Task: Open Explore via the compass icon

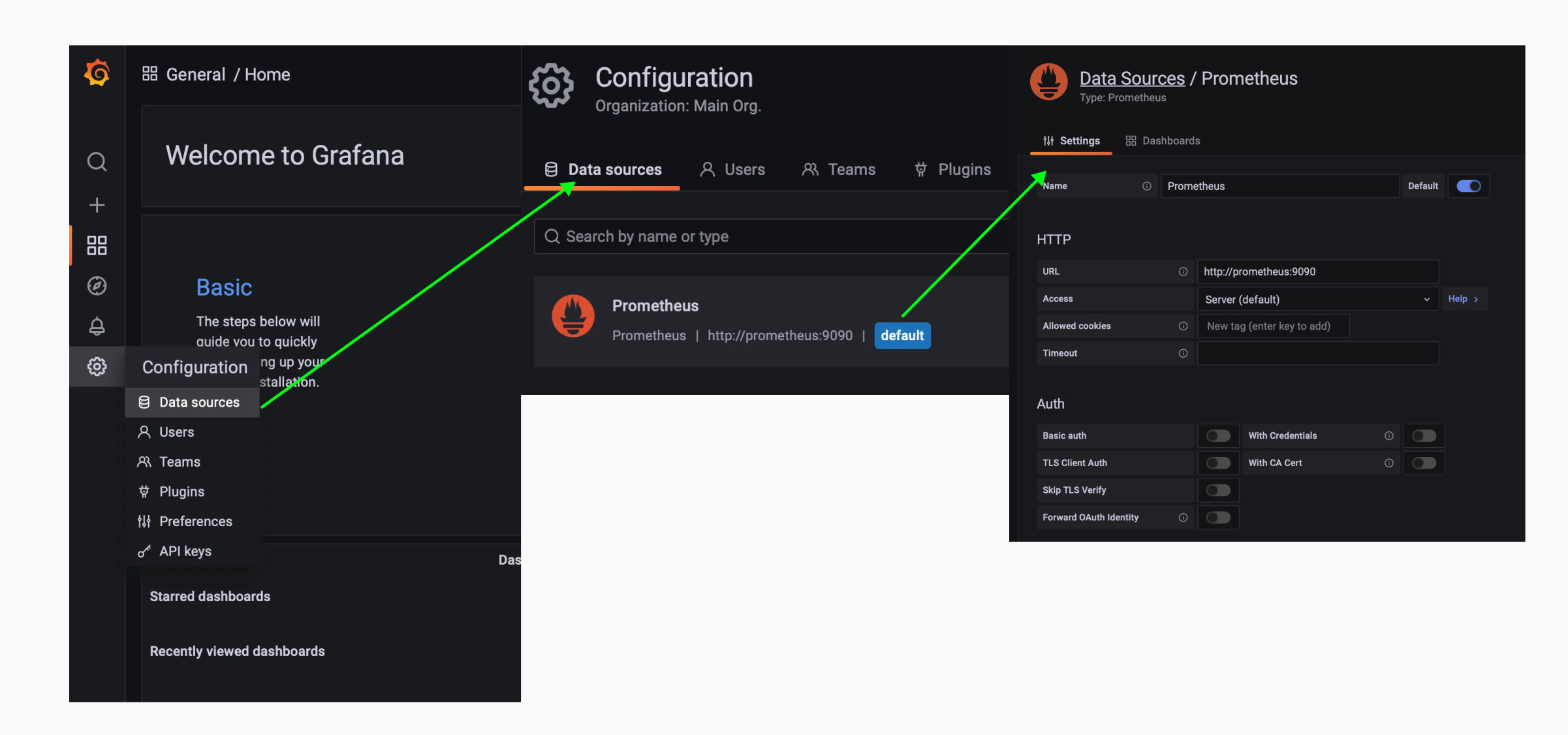Action: click(x=96, y=285)
